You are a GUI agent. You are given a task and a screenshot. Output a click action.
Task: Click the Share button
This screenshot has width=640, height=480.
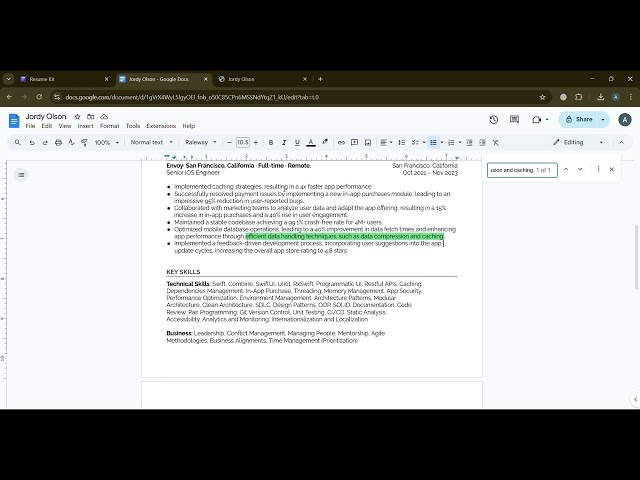coord(578,120)
